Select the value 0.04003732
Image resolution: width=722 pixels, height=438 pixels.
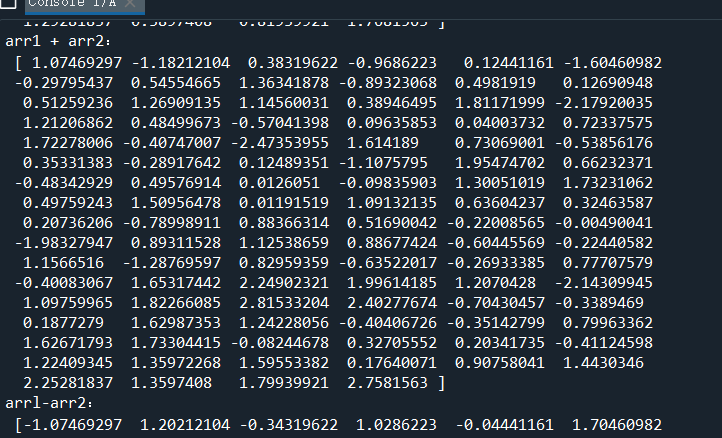pos(500,123)
